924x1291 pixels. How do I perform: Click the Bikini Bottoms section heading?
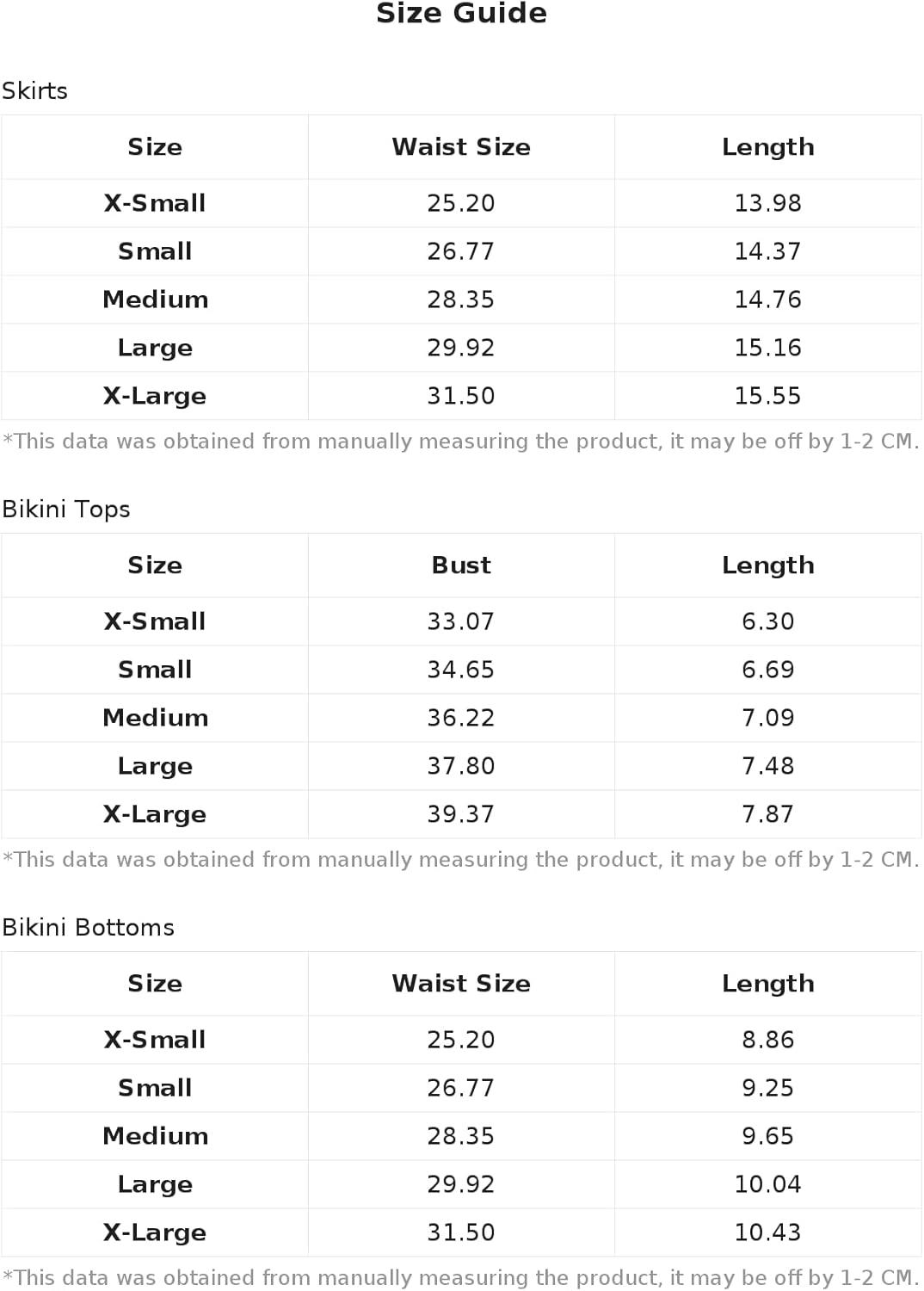click(x=88, y=927)
